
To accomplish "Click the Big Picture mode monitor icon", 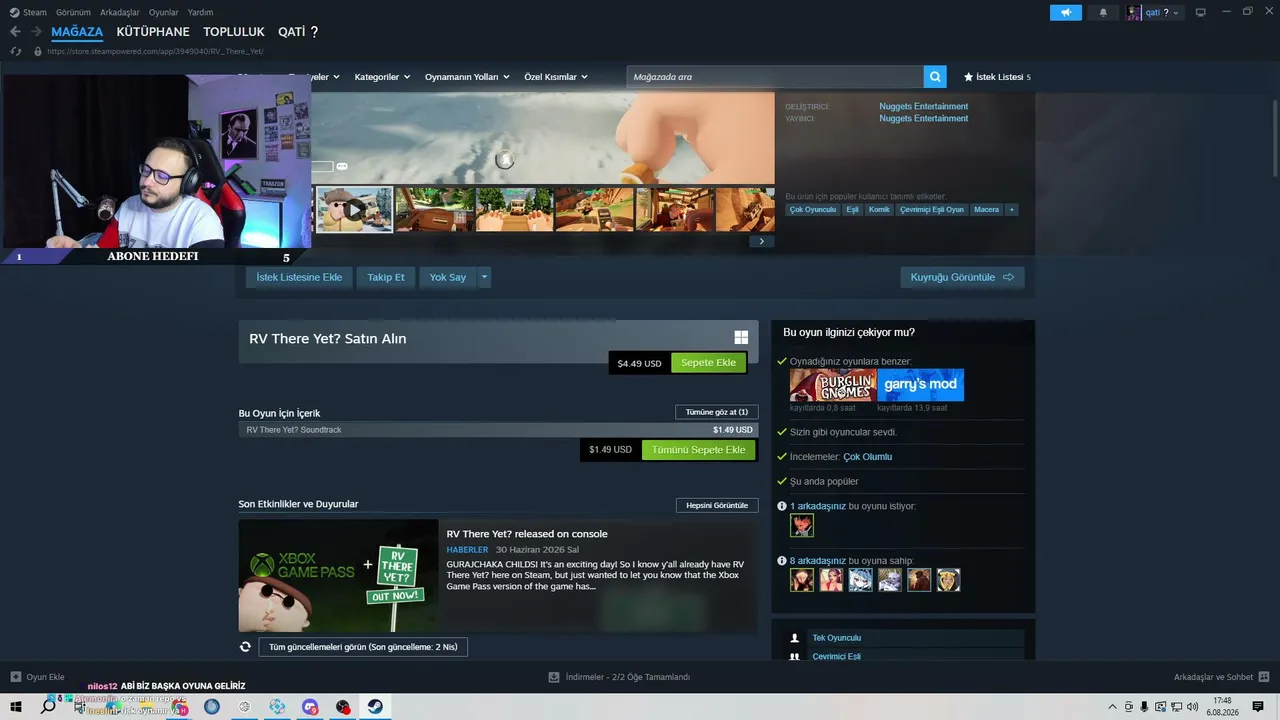I will coord(1201,12).
